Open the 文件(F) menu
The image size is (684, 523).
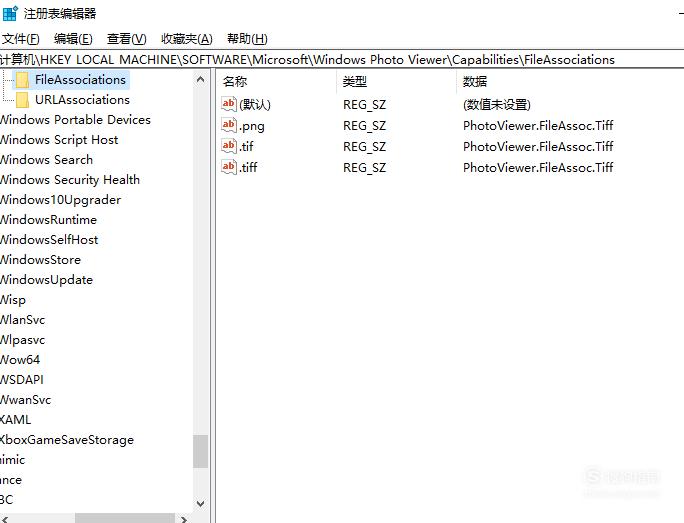(x=21, y=39)
